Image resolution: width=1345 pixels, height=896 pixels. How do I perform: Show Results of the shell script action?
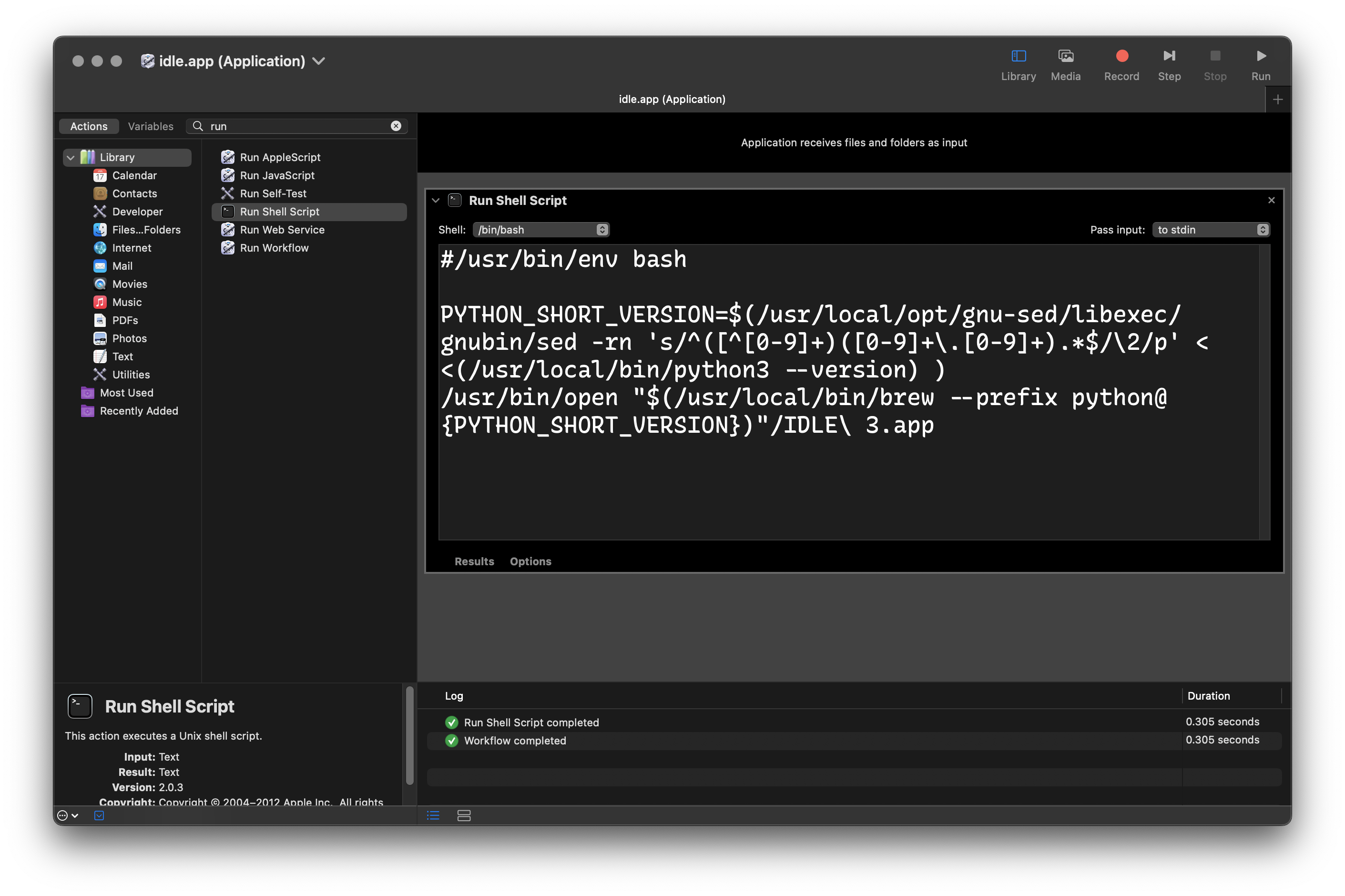[x=474, y=561]
